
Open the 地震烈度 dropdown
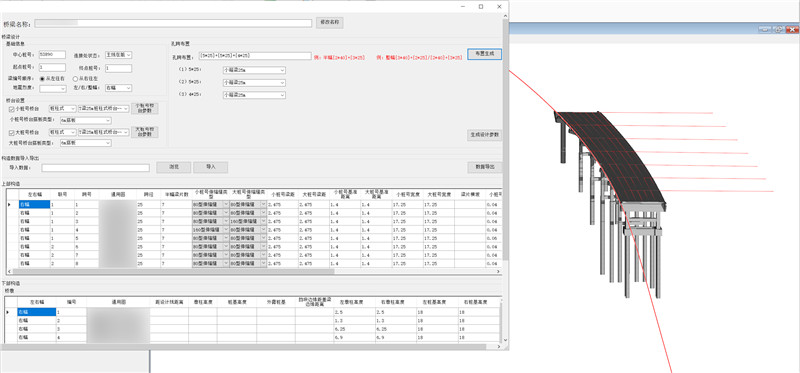click(53, 88)
